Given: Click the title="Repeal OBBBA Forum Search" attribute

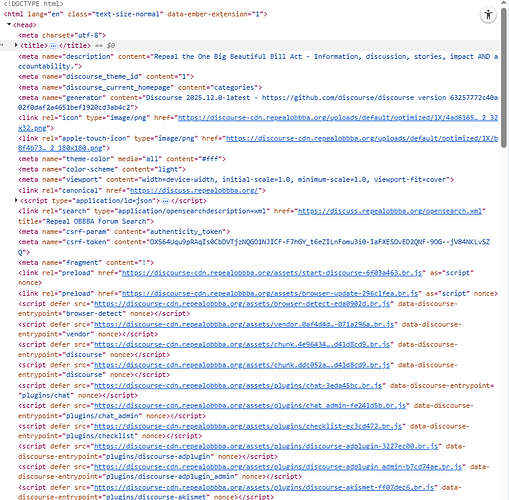Looking at the screenshot, I should point(84,221).
